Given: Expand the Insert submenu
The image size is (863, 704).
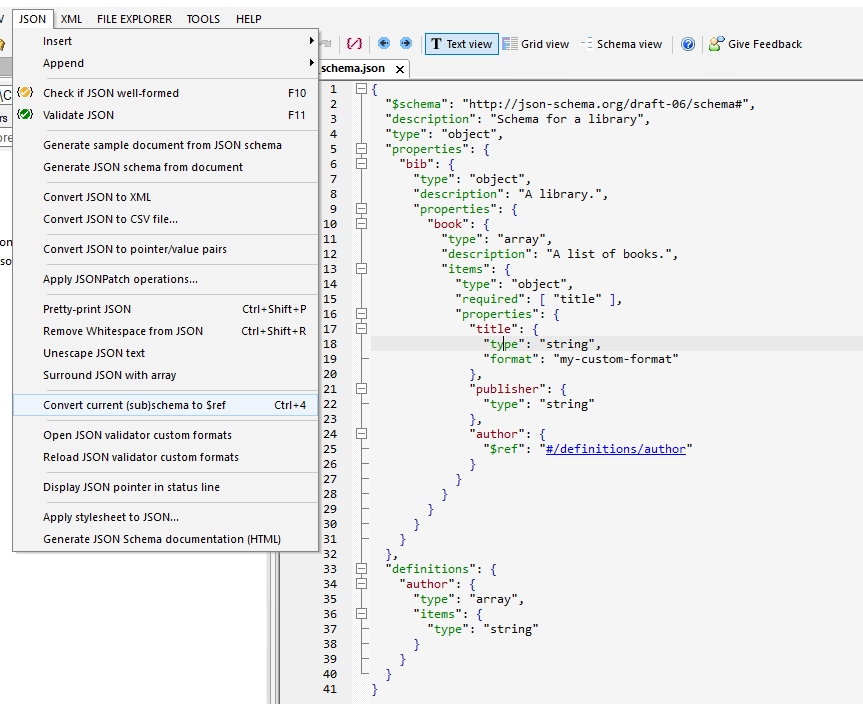Looking at the screenshot, I should [166, 41].
